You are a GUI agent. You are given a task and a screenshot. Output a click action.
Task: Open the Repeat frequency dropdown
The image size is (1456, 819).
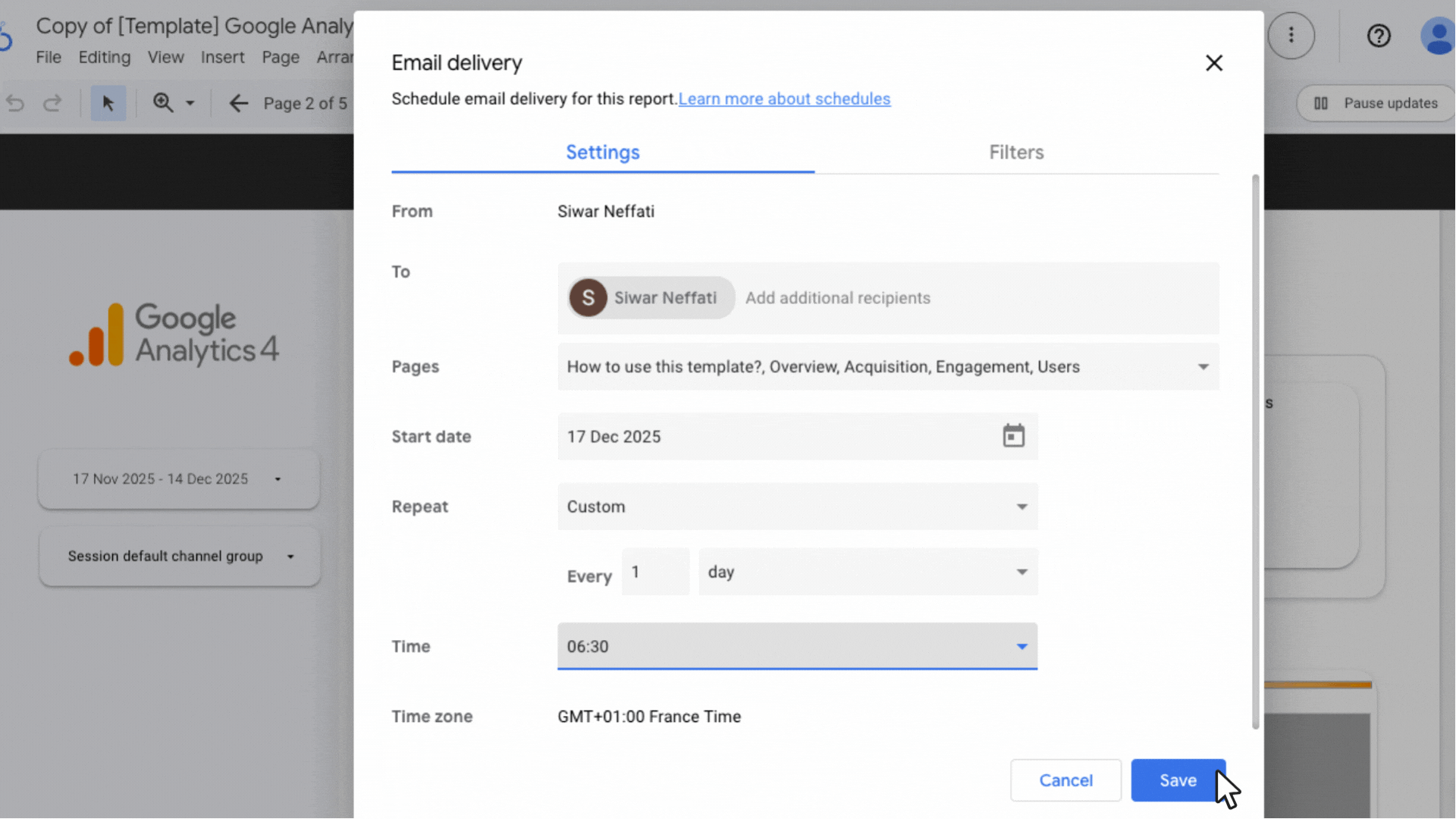click(1021, 507)
